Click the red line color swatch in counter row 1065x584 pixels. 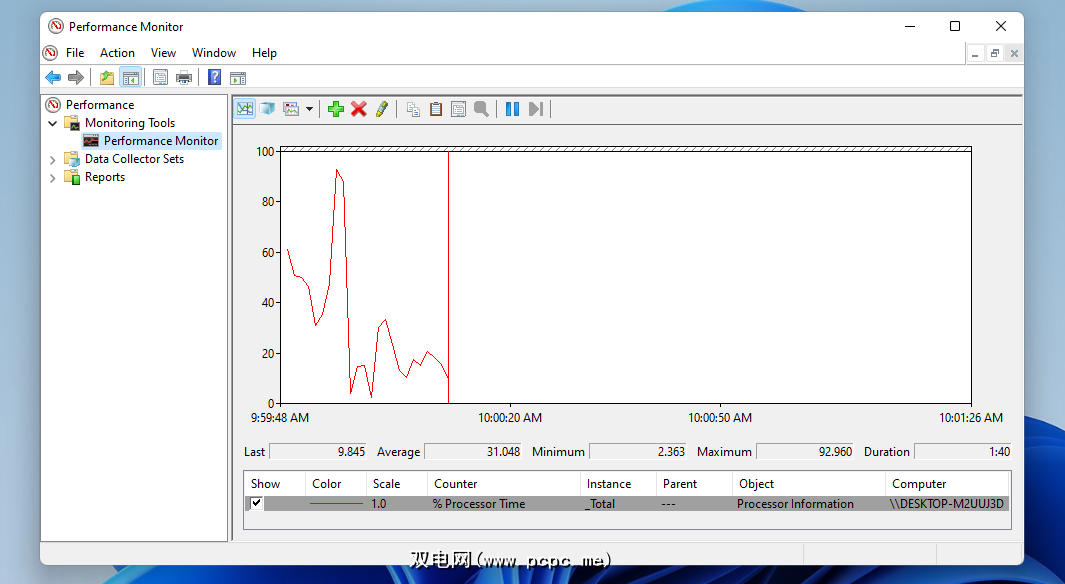coord(336,504)
